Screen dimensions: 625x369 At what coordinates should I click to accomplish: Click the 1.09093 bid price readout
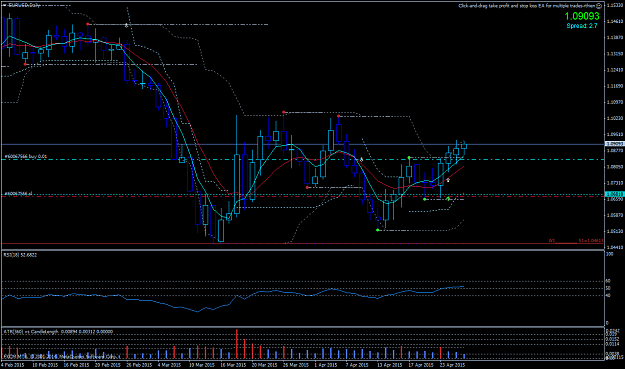tap(582, 16)
